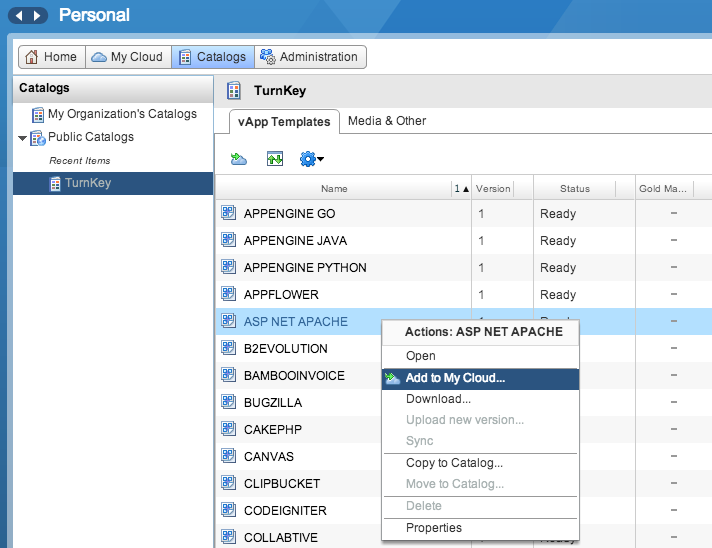The image size is (712, 548).
Task: Select the CAKEPHP row name
Action: tap(273, 430)
